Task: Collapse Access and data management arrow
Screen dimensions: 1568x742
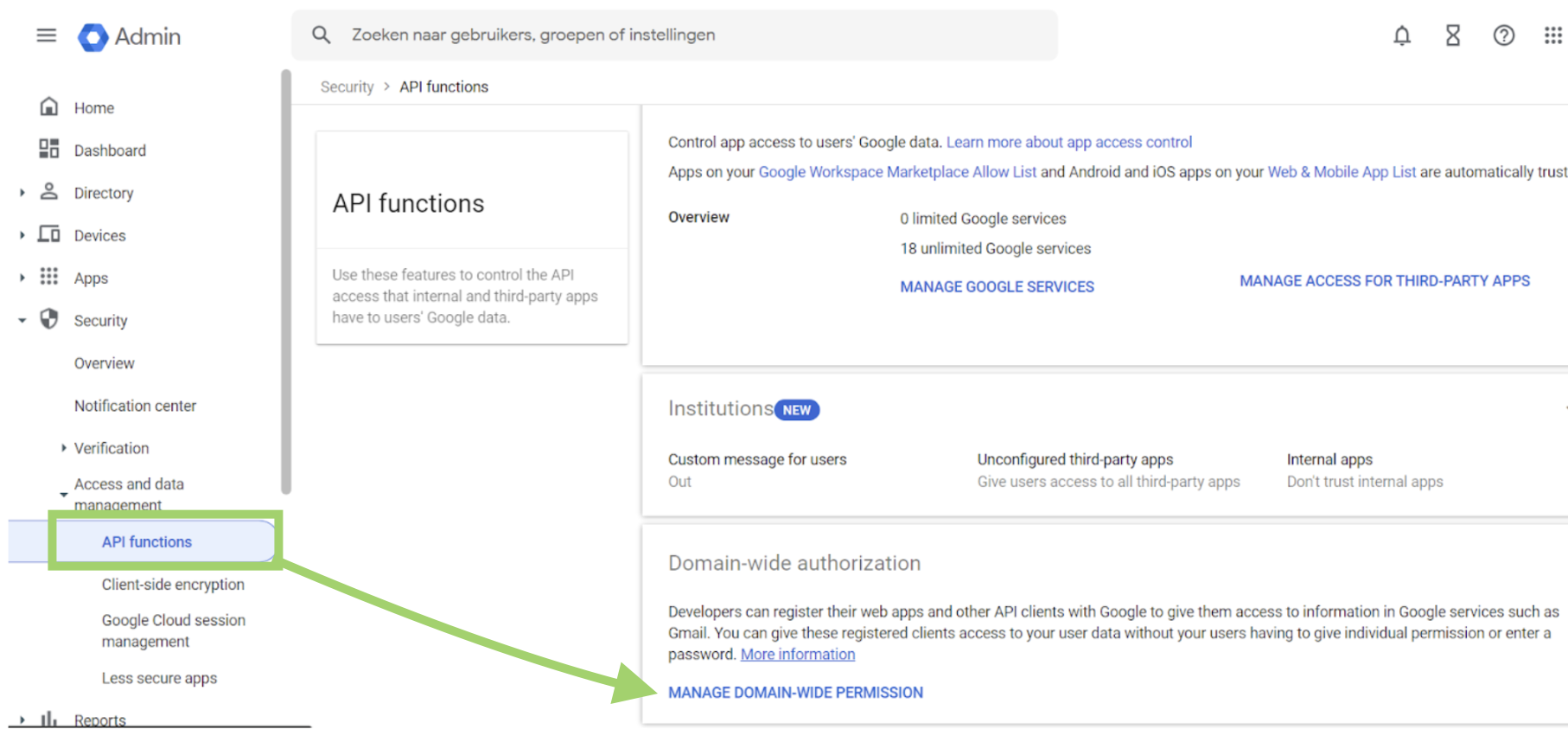Action: pyautogui.click(x=63, y=495)
